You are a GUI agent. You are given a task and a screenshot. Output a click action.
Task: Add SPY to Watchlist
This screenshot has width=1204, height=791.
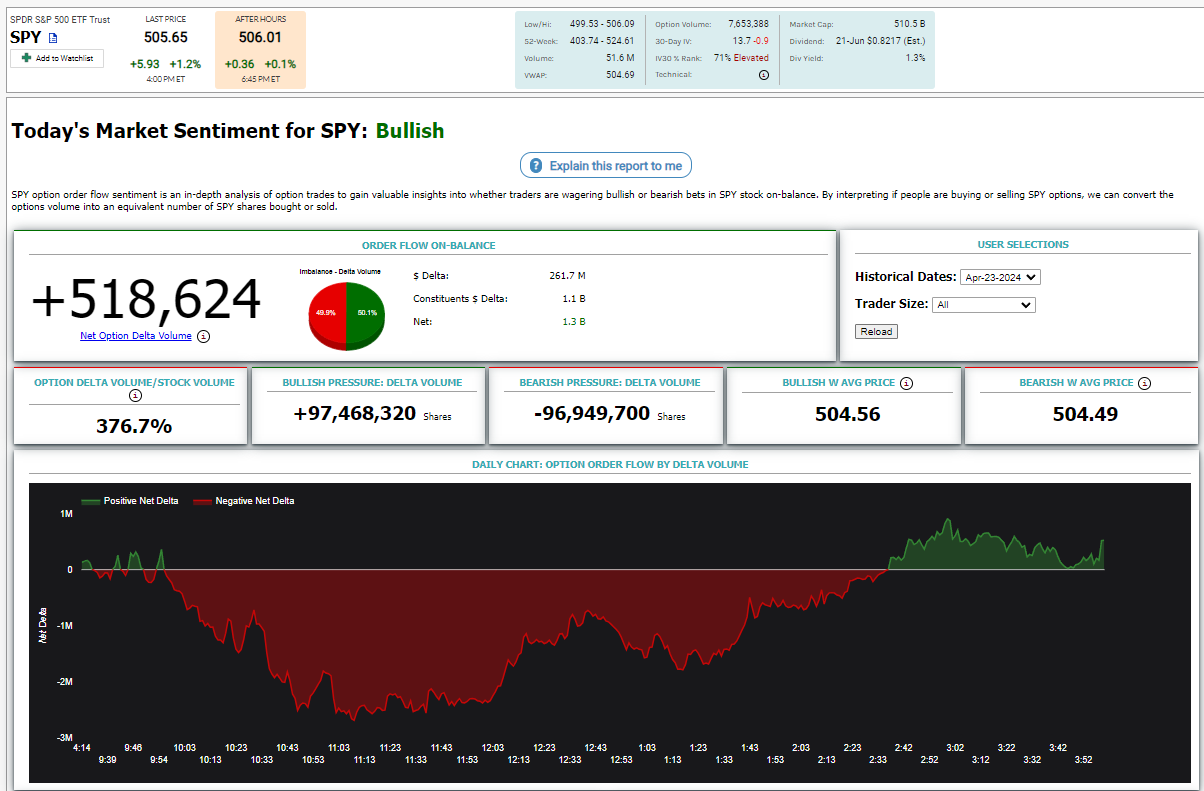pyautogui.click(x=57, y=58)
